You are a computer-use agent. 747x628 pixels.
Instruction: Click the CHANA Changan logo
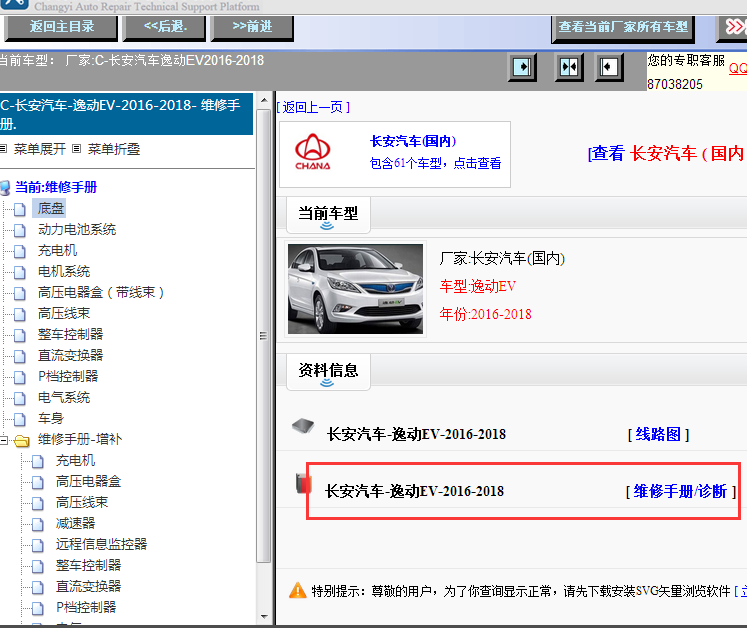pyautogui.click(x=313, y=152)
